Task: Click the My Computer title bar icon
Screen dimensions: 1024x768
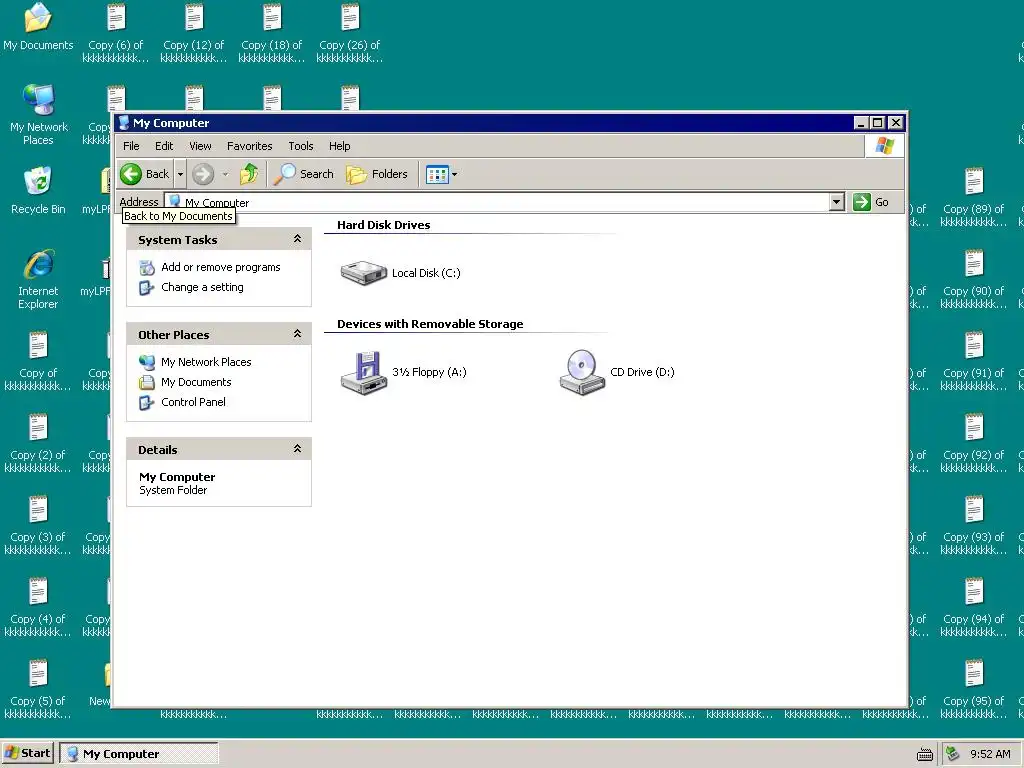Action: 123,123
